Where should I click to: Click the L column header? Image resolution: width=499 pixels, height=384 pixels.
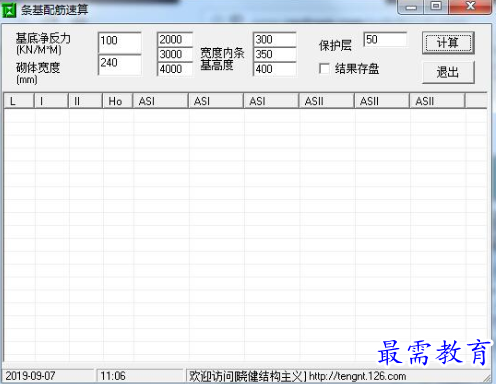pyautogui.click(x=19, y=101)
